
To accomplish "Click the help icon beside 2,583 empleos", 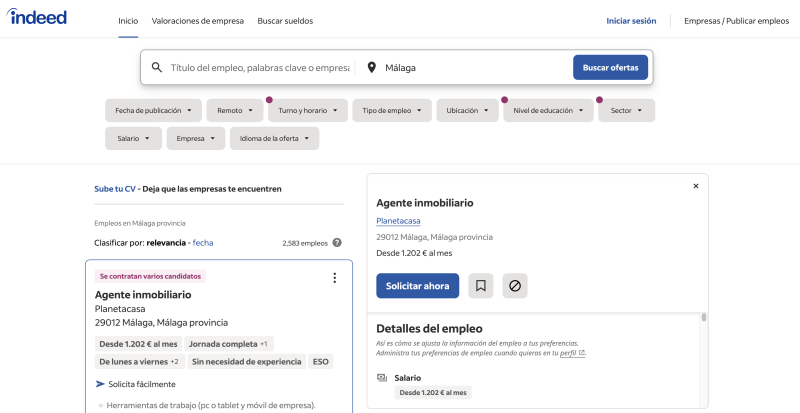I will coord(337,242).
